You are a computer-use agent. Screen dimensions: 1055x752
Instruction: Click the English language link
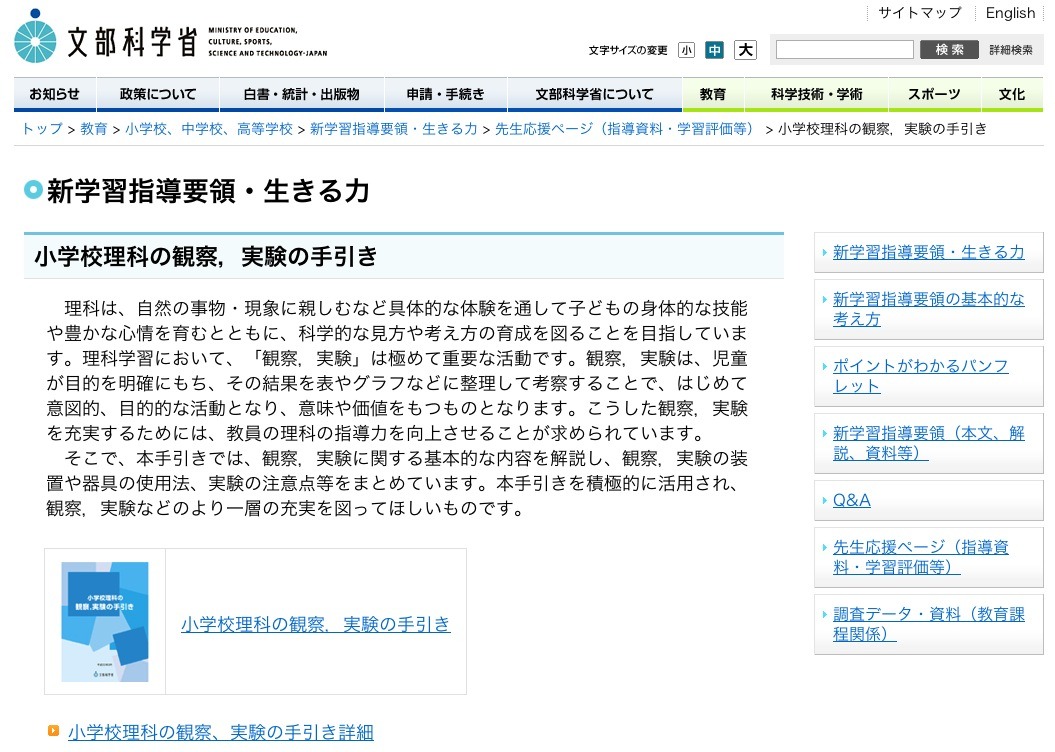1010,12
